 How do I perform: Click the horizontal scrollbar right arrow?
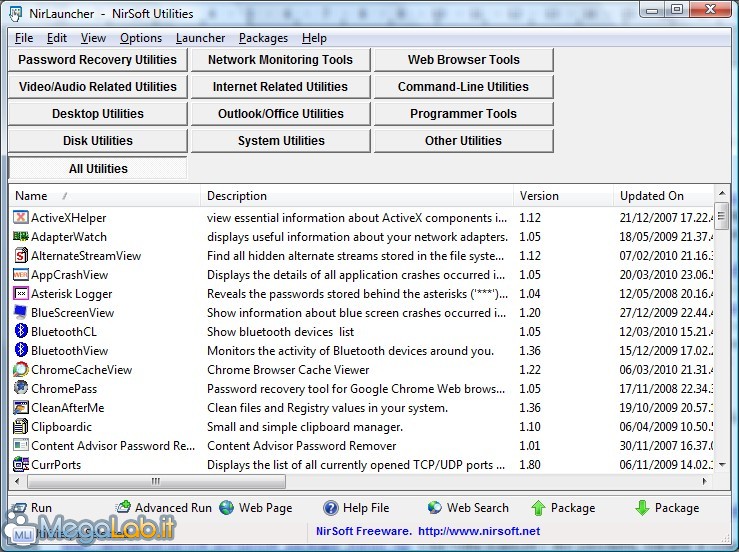pyautogui.click(x=705, y=481)
